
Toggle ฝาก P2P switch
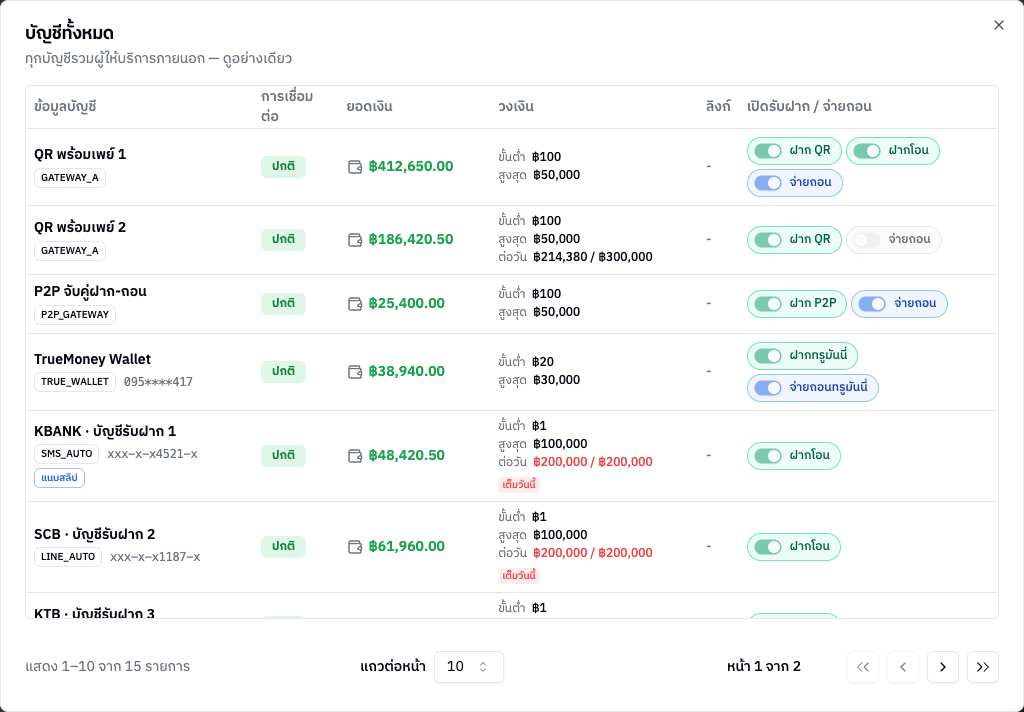768,304
